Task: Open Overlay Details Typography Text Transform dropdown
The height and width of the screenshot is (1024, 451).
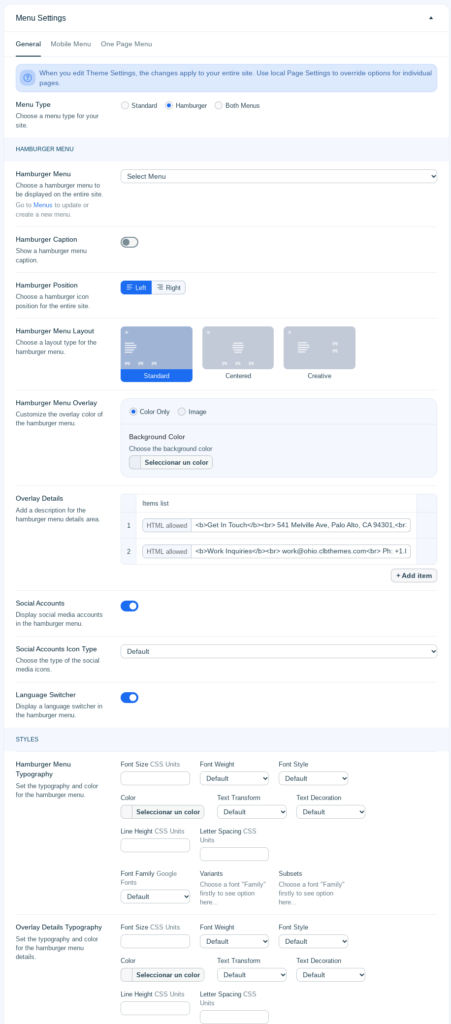Action: [252, 975]
